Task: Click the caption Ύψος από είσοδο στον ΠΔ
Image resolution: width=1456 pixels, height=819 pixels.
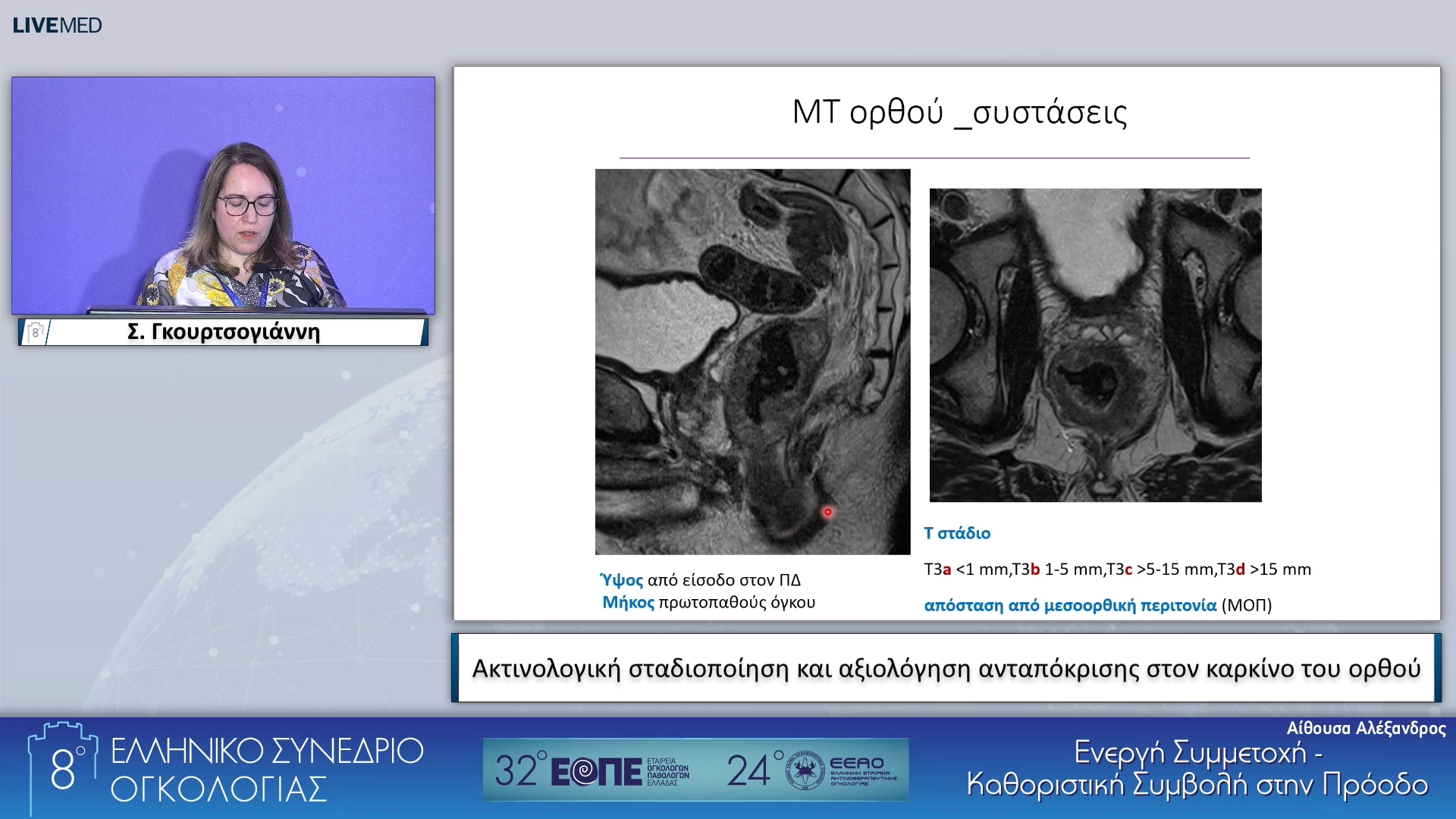Action: point(700,580)
